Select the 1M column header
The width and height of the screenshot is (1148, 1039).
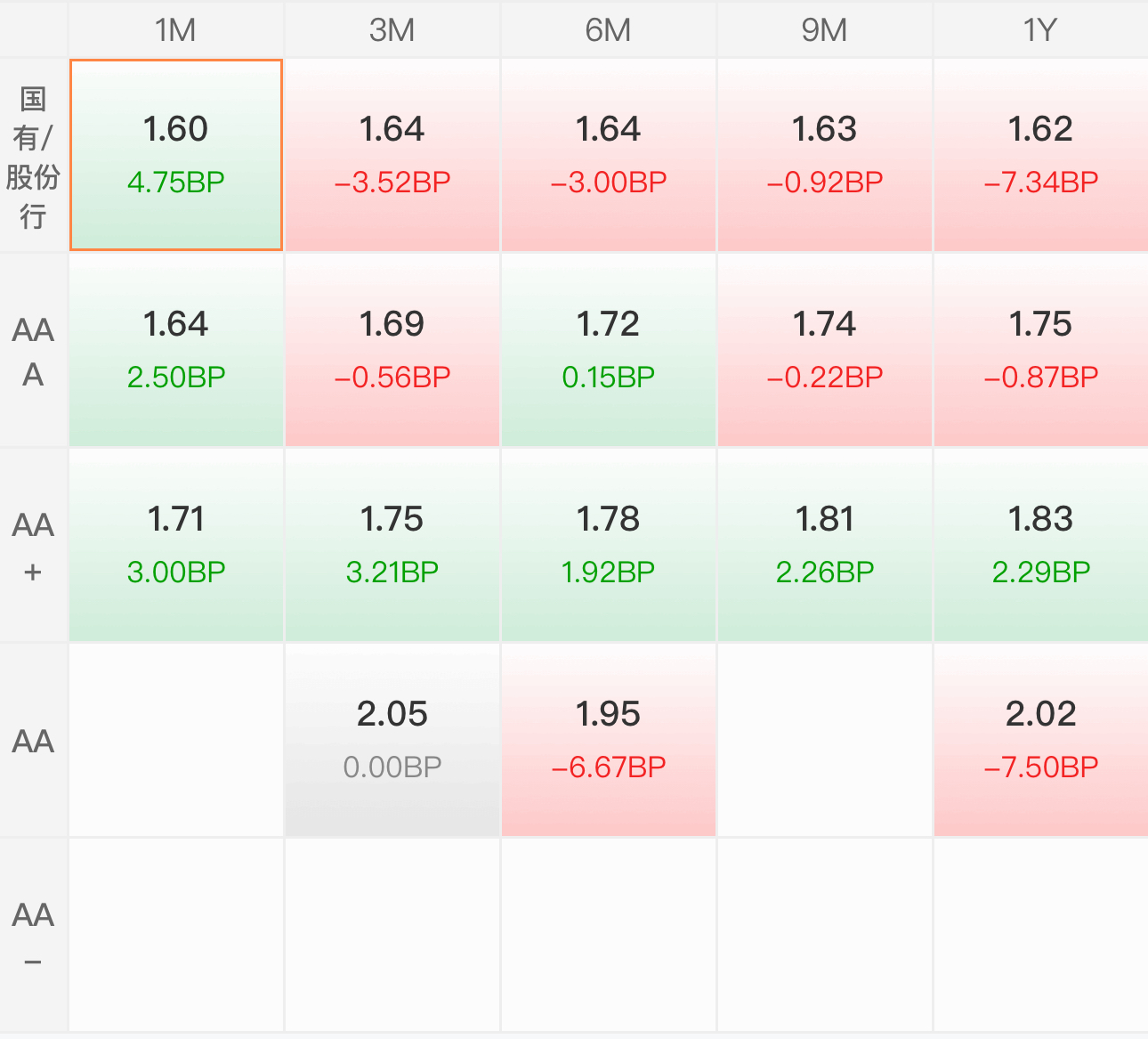click(x=176, y=29)
